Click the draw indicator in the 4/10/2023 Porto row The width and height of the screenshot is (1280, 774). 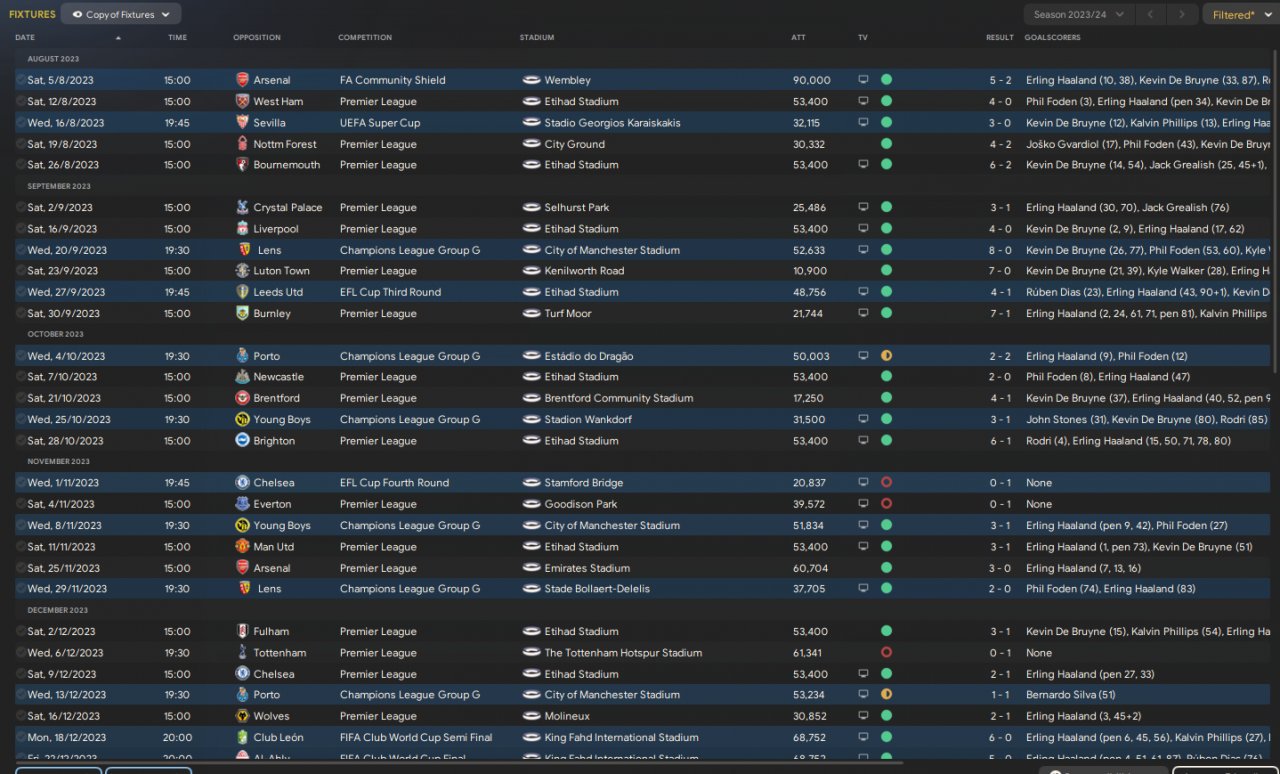pyautogui.click(x=886, y=356)
